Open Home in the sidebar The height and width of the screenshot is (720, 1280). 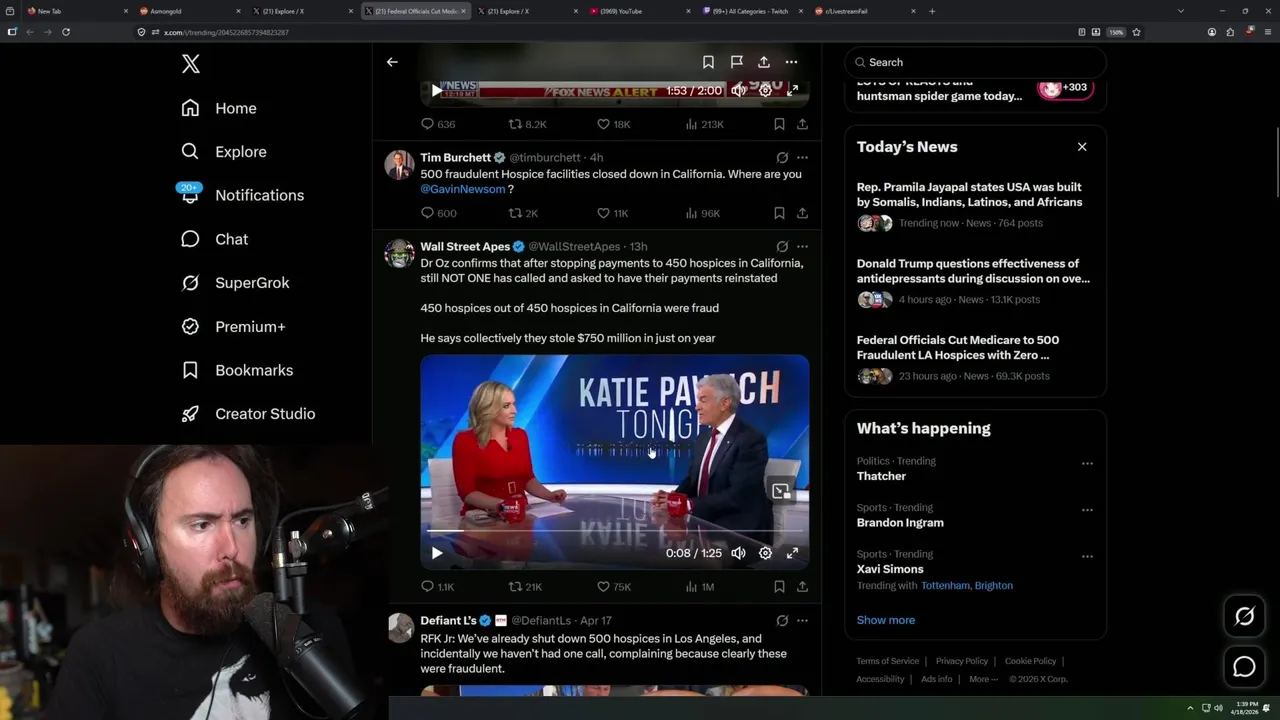[219, 108]
